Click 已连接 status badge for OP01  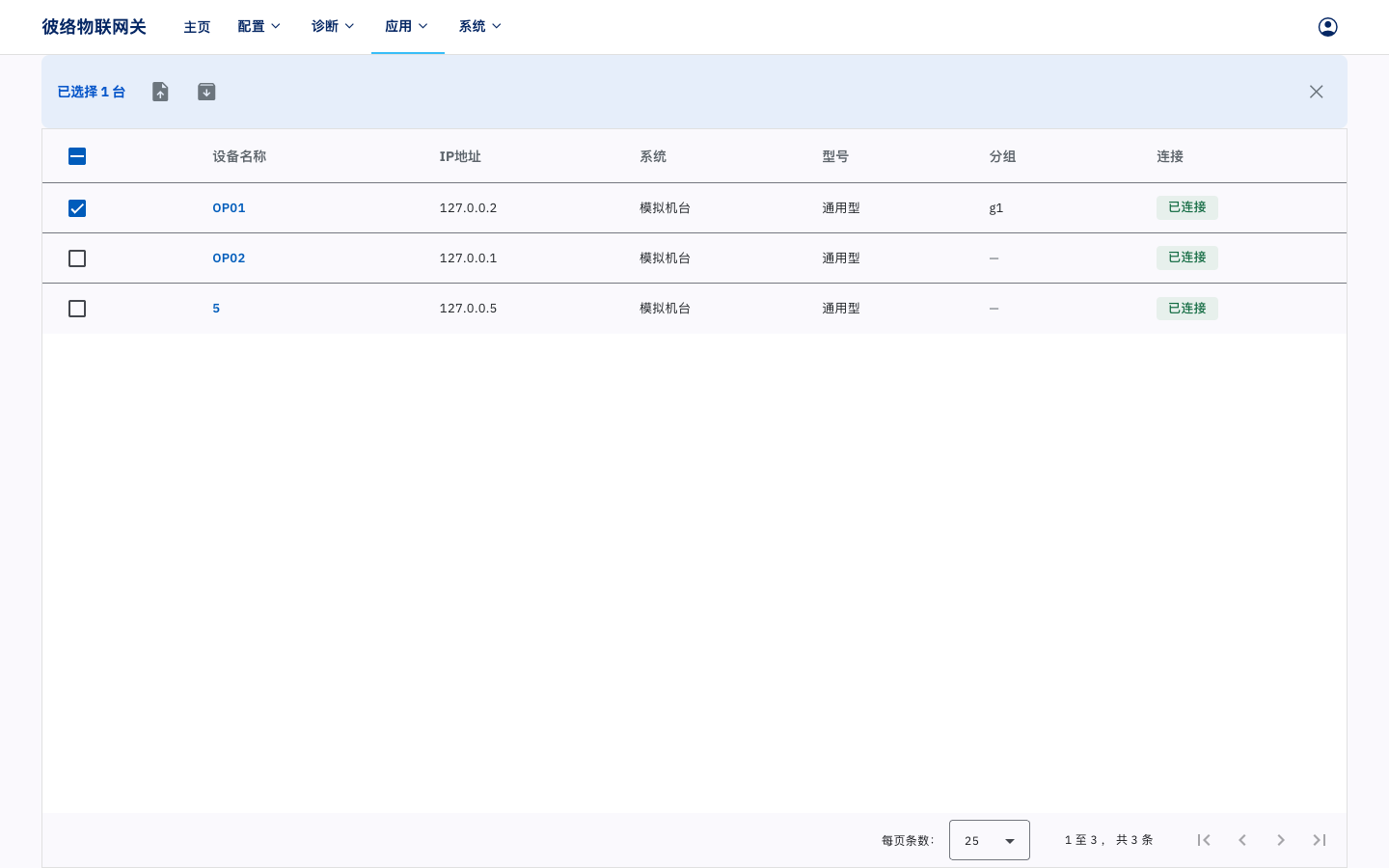1187,207
